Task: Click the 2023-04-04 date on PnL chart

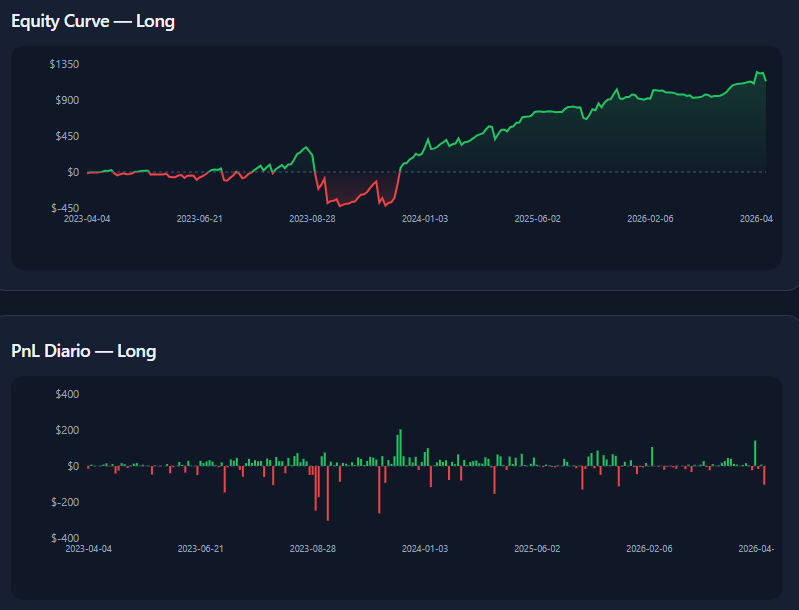Action: click(89, 549)
